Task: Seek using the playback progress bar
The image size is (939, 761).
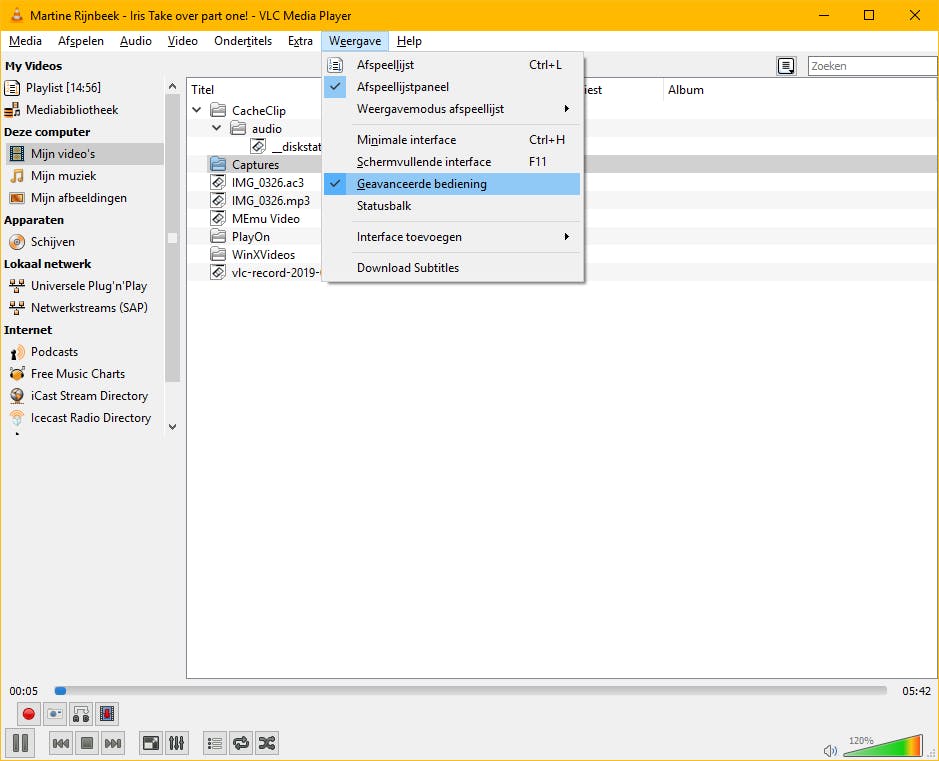Action: [471, 691]
